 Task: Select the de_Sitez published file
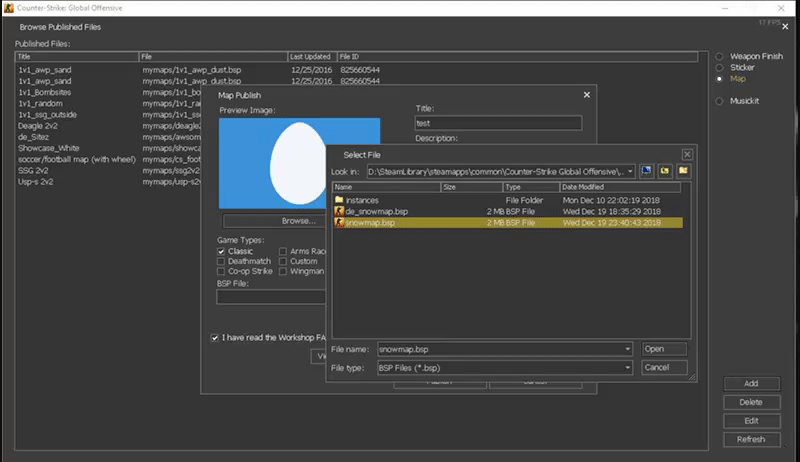[33, 137]
